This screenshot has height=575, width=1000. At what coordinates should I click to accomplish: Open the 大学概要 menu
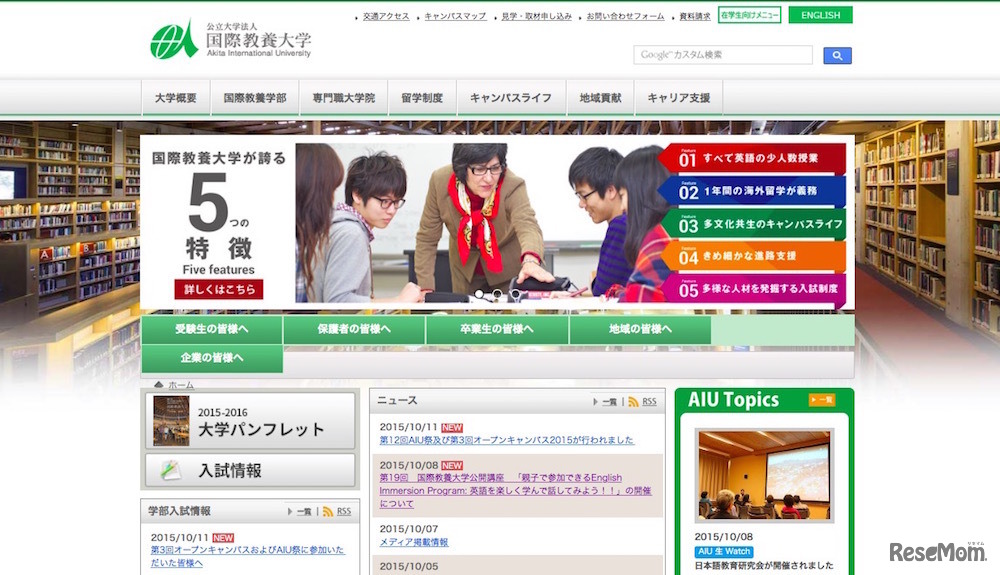175,98
